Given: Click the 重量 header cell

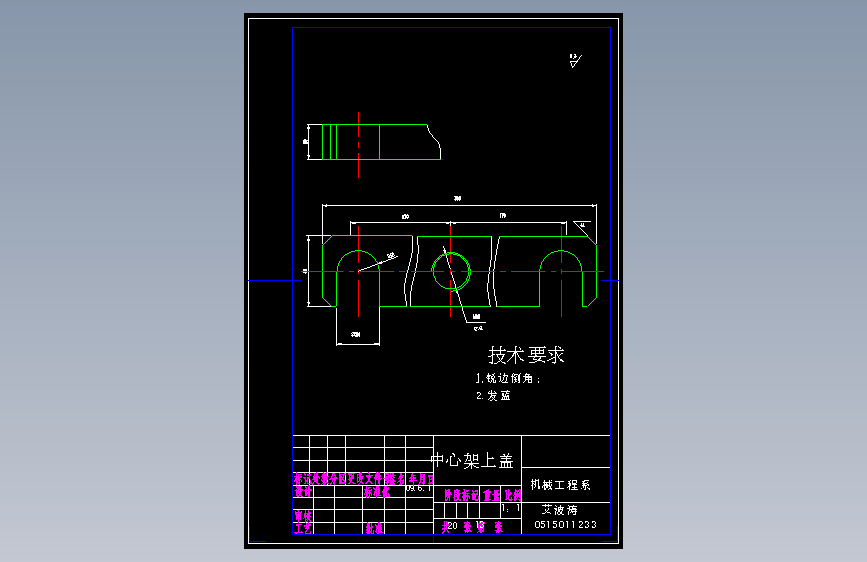Looking at the screenshot, I should pos(491,495).
